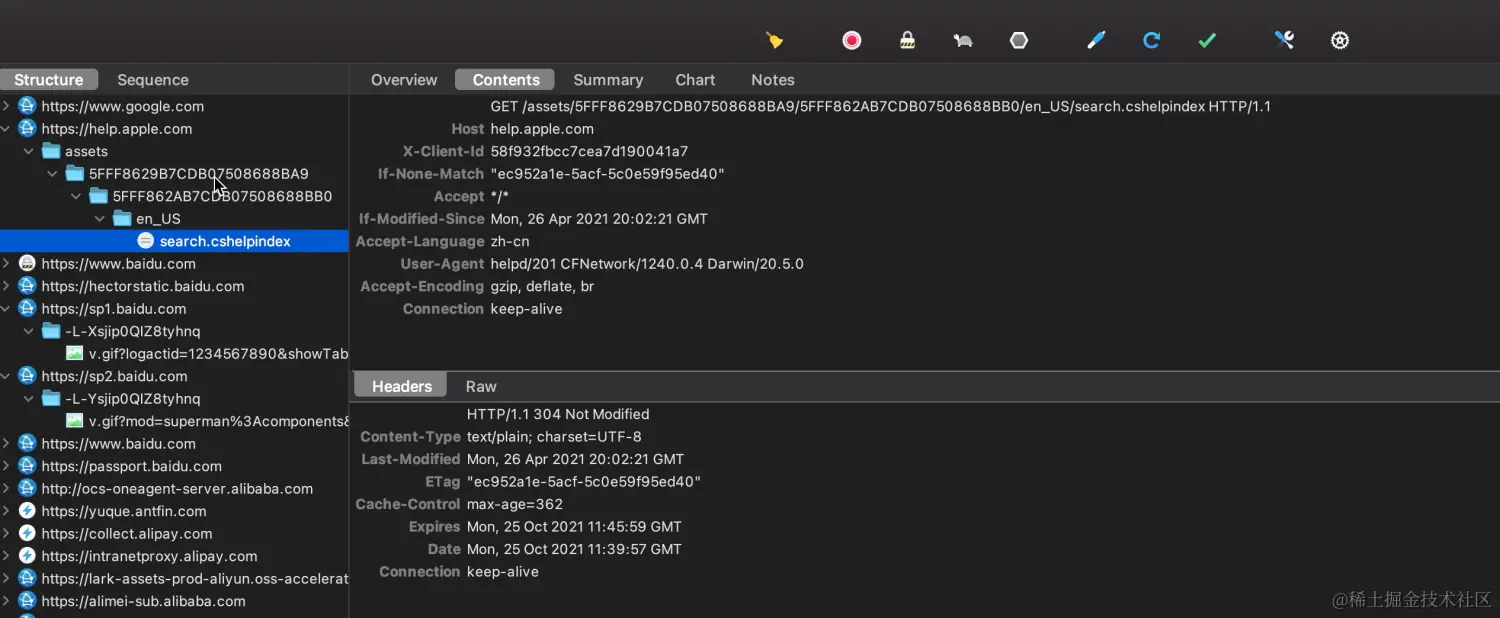This screenshot has height=618, width=1500.
Task: Expand the https://www.google.com node
Action: point(7,106)
